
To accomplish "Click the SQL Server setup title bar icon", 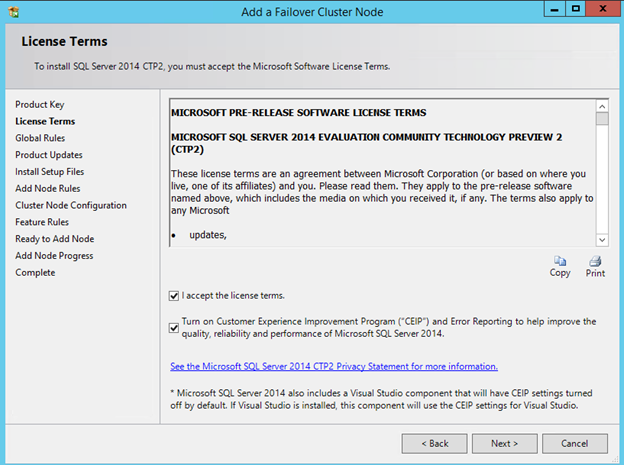I will click(x=12, y=10).
